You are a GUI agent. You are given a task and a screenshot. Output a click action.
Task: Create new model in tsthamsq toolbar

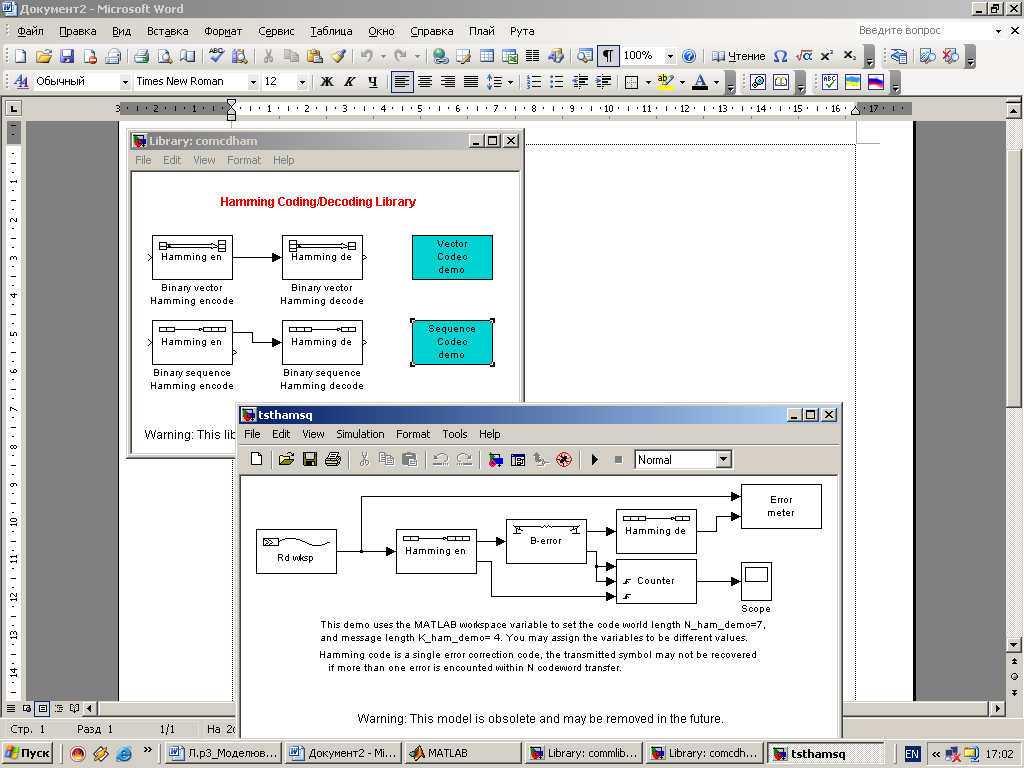(x=257, y=460)
